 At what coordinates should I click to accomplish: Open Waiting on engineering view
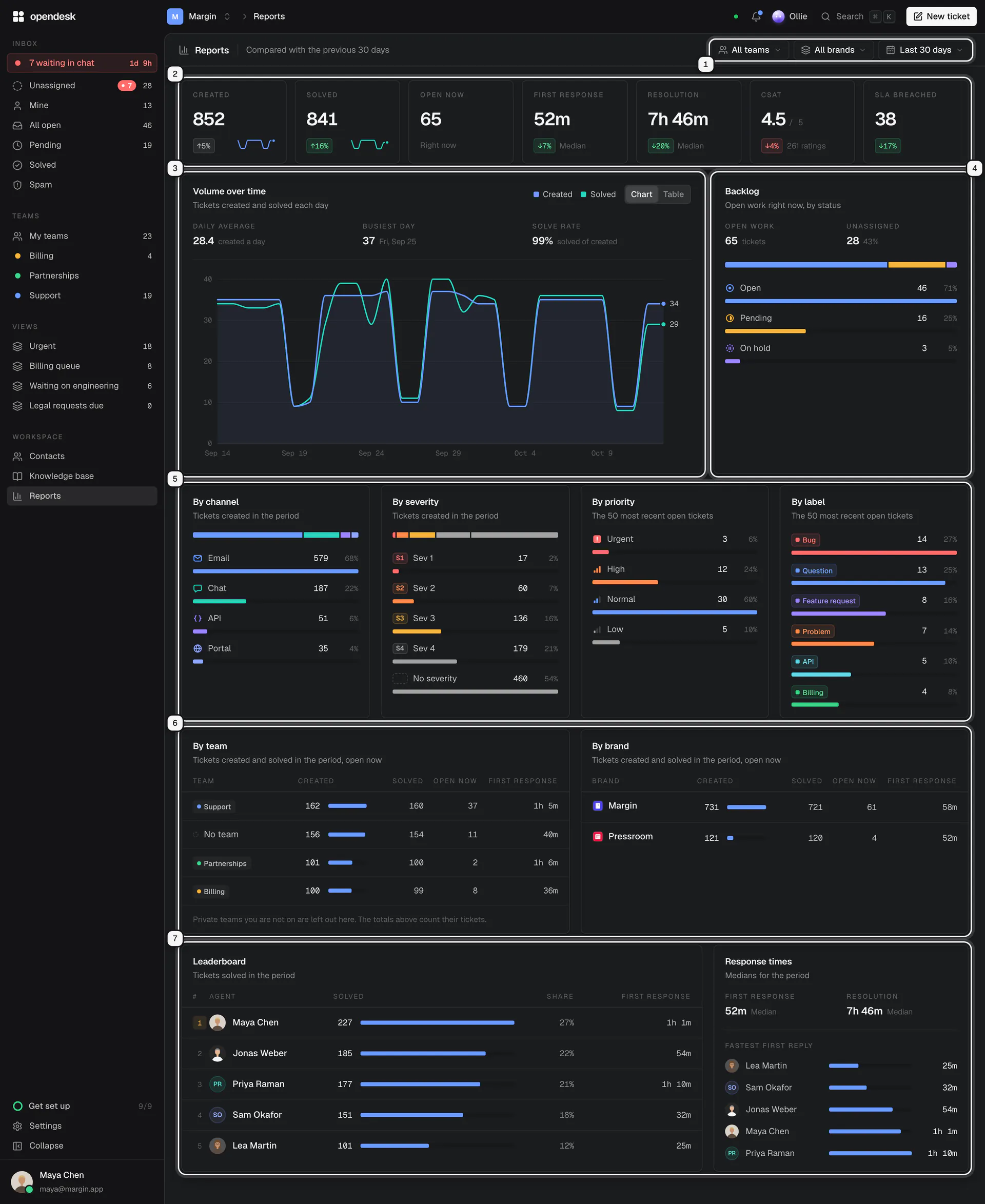point(82,386)
